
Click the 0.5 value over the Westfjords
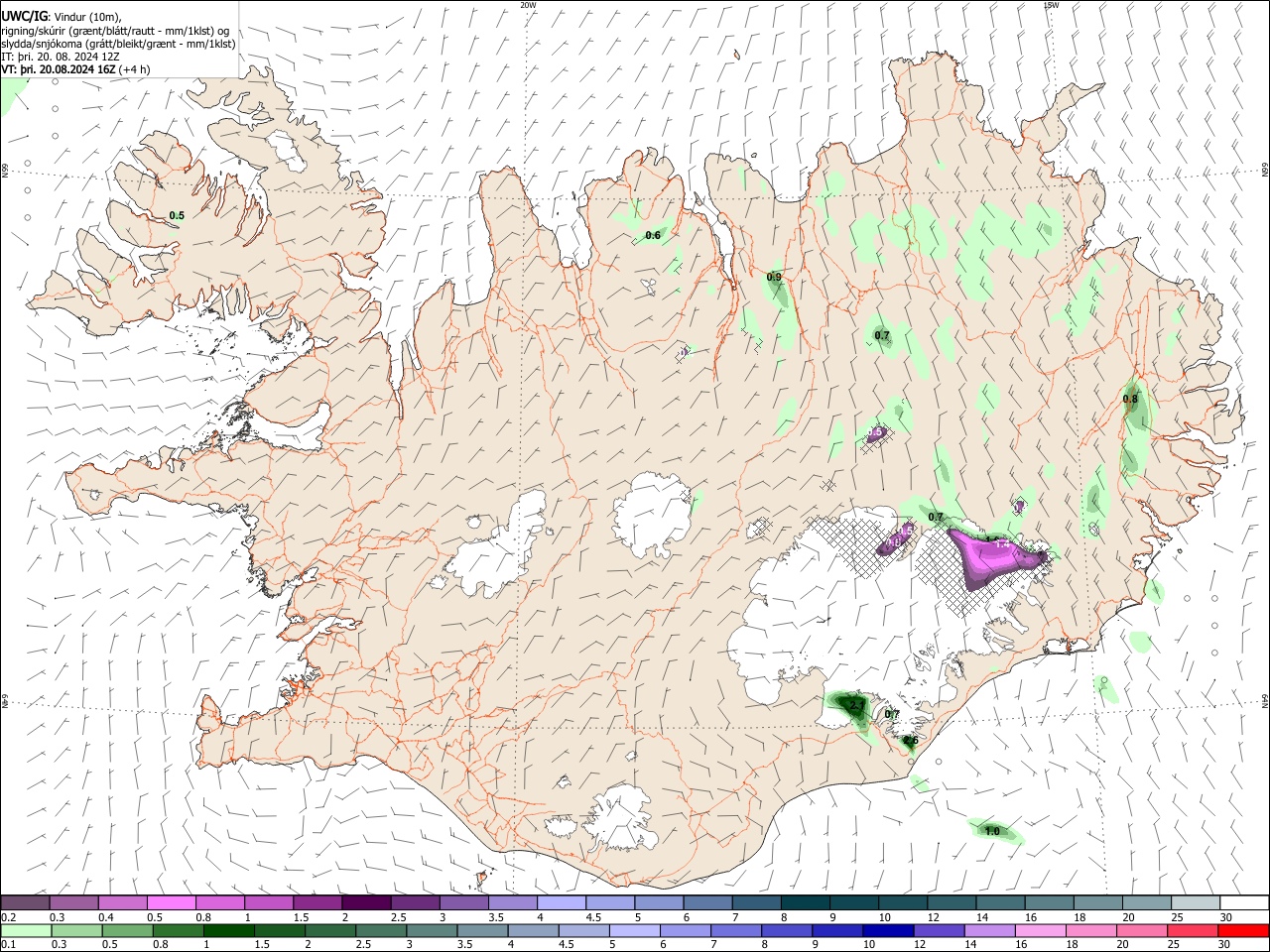coord(177,215)
